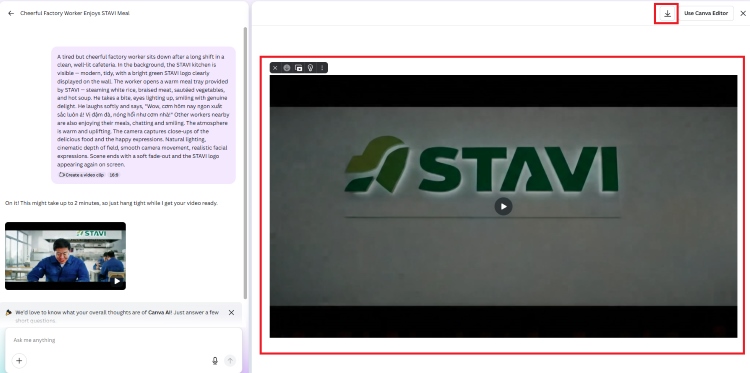Screen dimensions: 750x373
Task: Play the video using the thumbnail's play button
Action: point(117,281)
